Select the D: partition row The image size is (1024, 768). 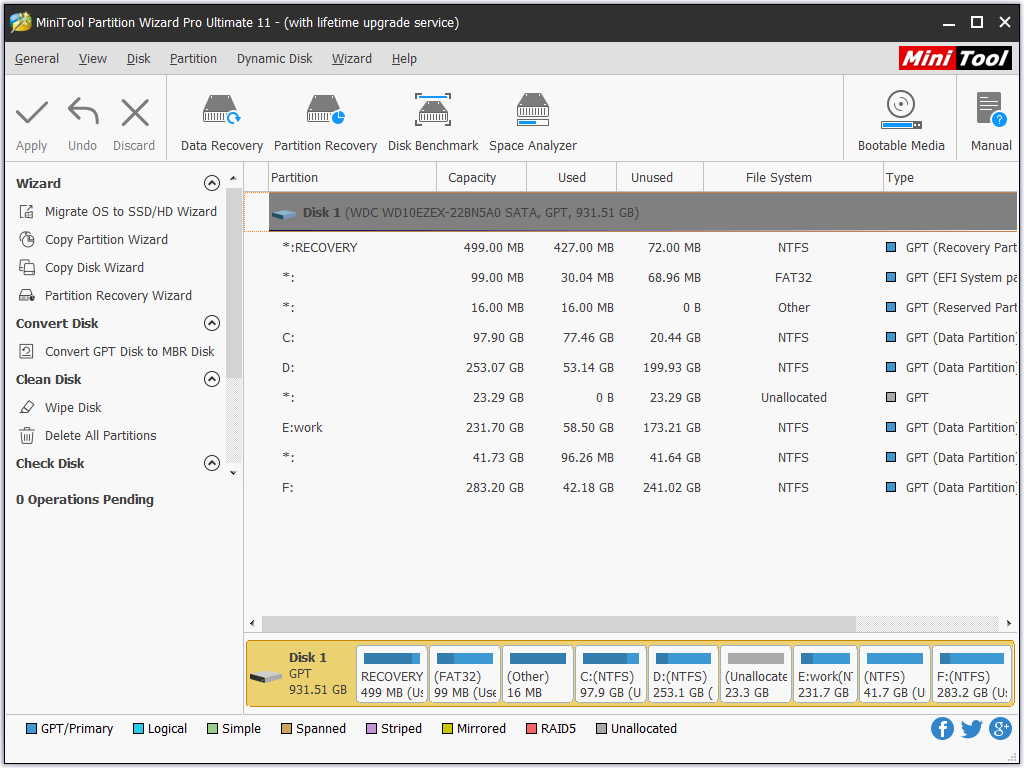pyautogui.click(x=643, y=368)
